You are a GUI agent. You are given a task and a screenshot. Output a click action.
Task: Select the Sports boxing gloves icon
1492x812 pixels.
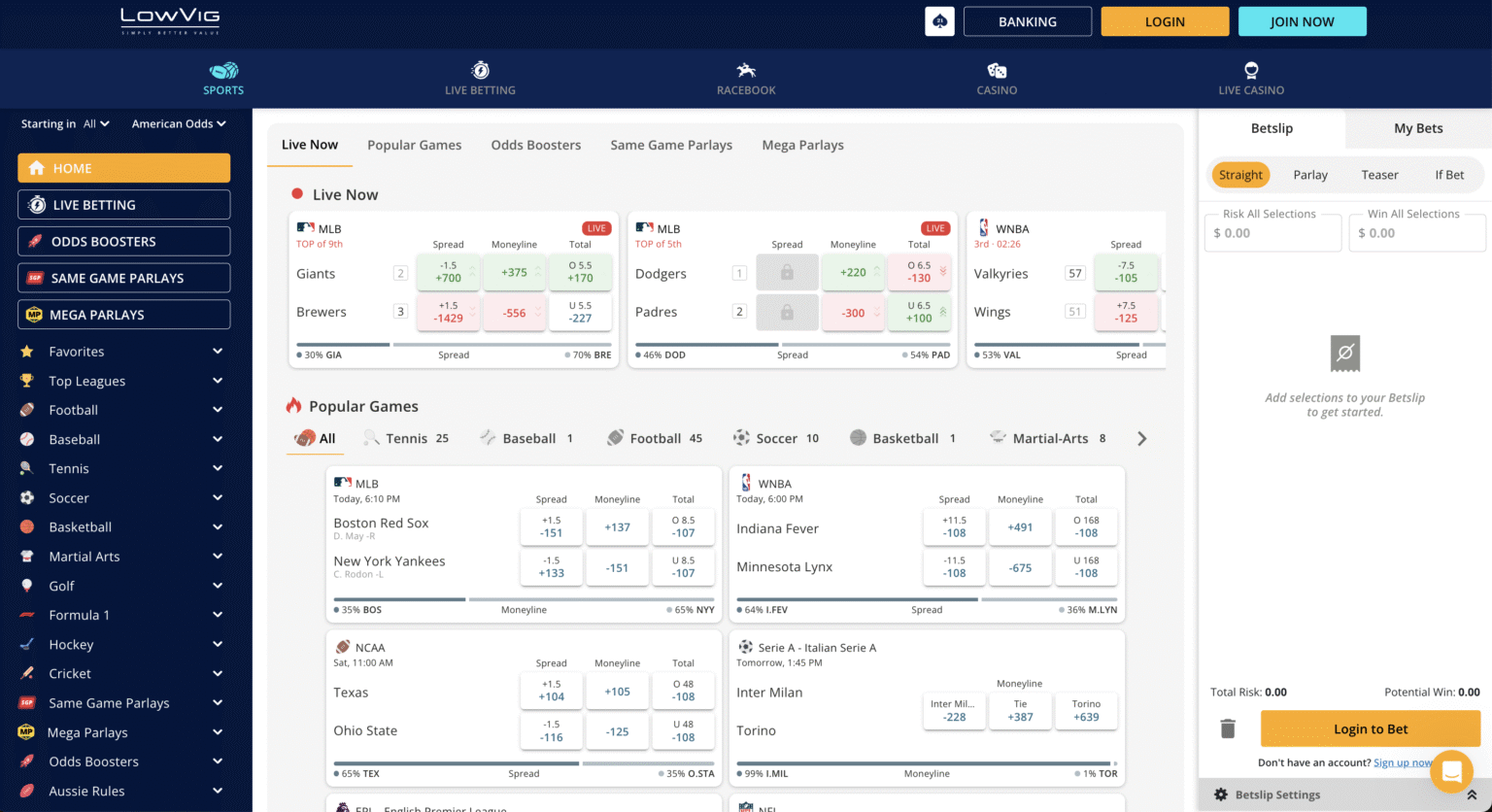pos(222,71)
